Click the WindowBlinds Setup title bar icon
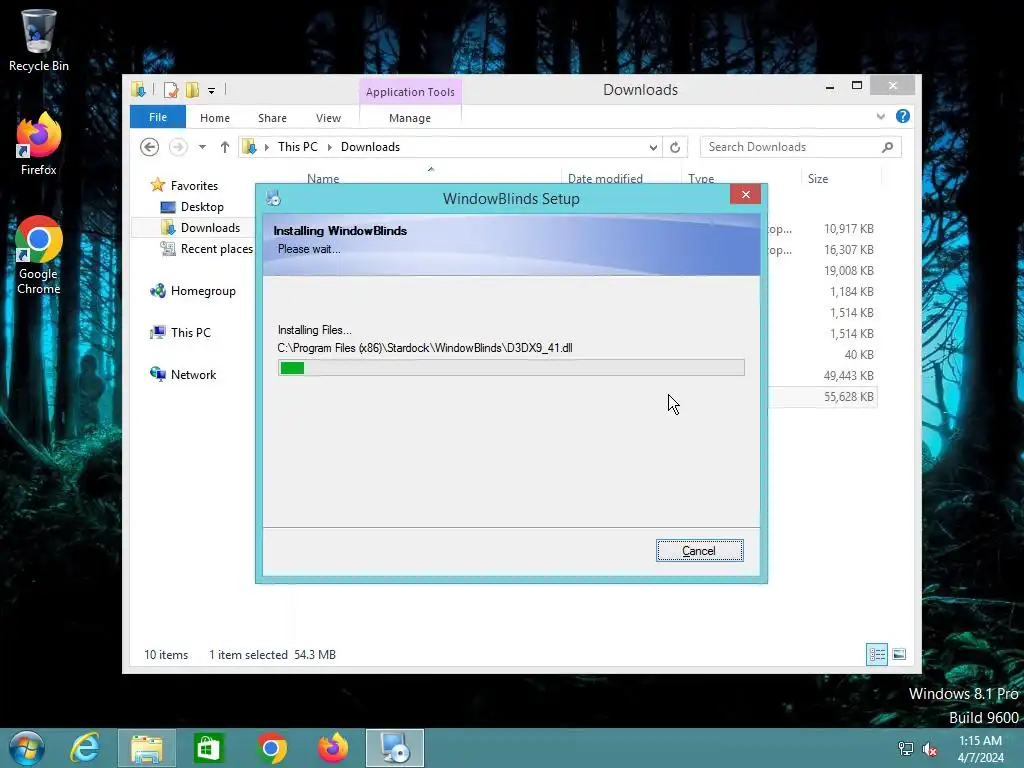 pos(274,198)
